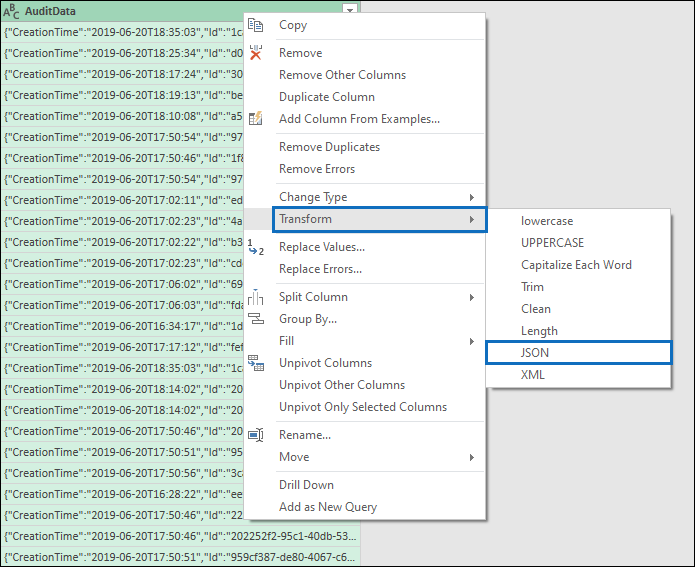Image resolution: width=695 pixels, height=567 pixels.
Task: Select cell with Id 959cf387-de80-4067-c6
Action: pos(181,557)
